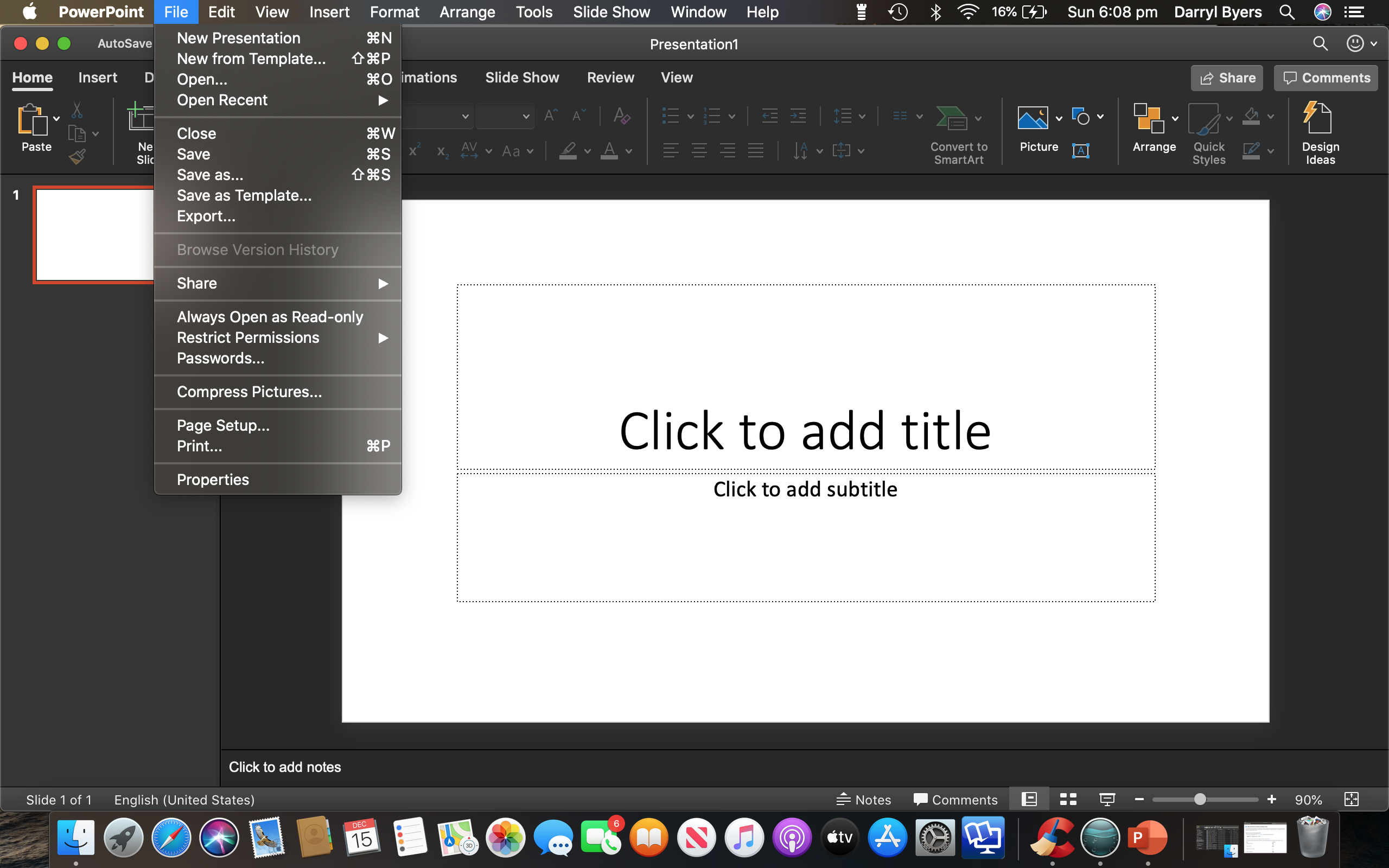Open the feedback smiley dropdown
The width and height of the screenshot is (1389, 868).
coord(1361,43)
